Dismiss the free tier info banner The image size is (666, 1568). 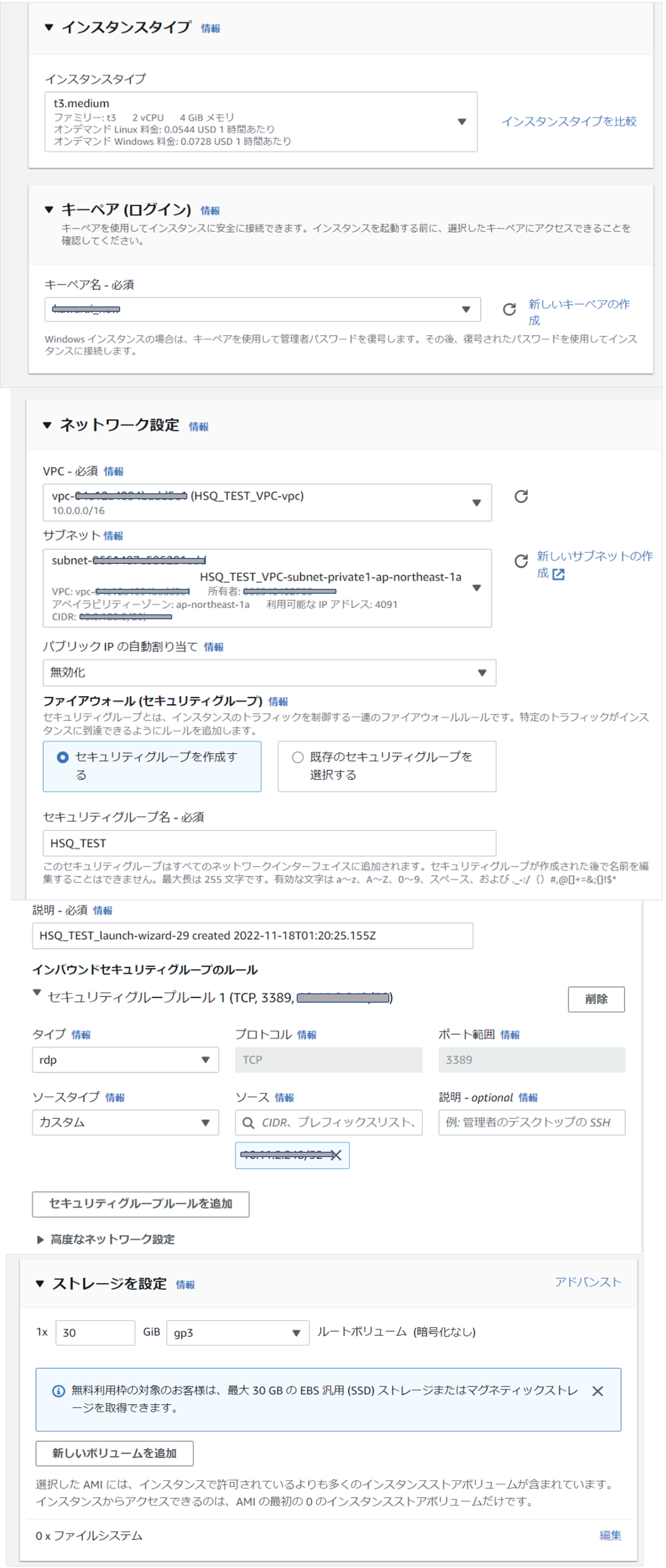(x=598, y=1391)
